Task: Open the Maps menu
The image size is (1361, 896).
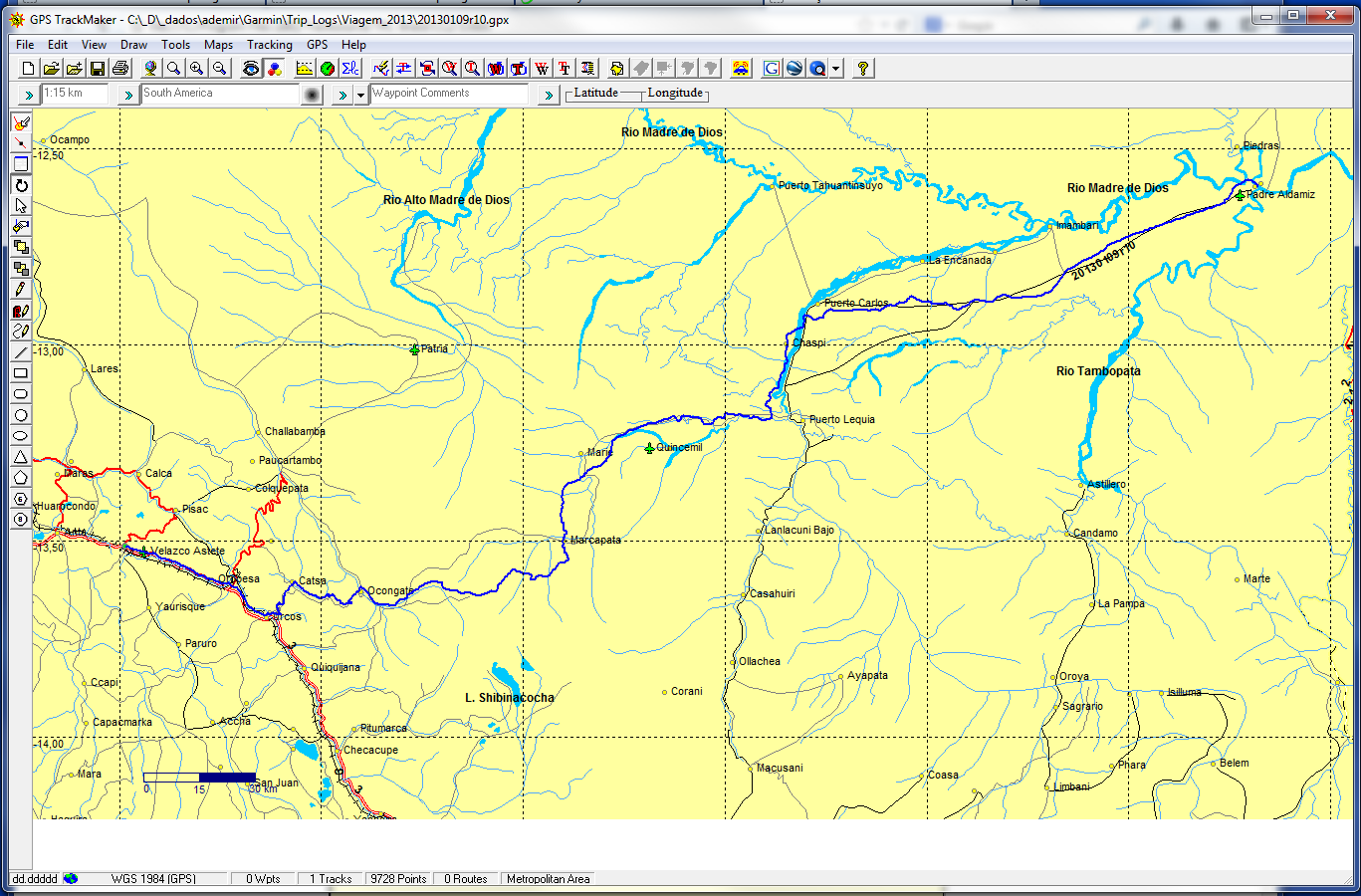Action: pyautogui.click(x=218, y=45)
